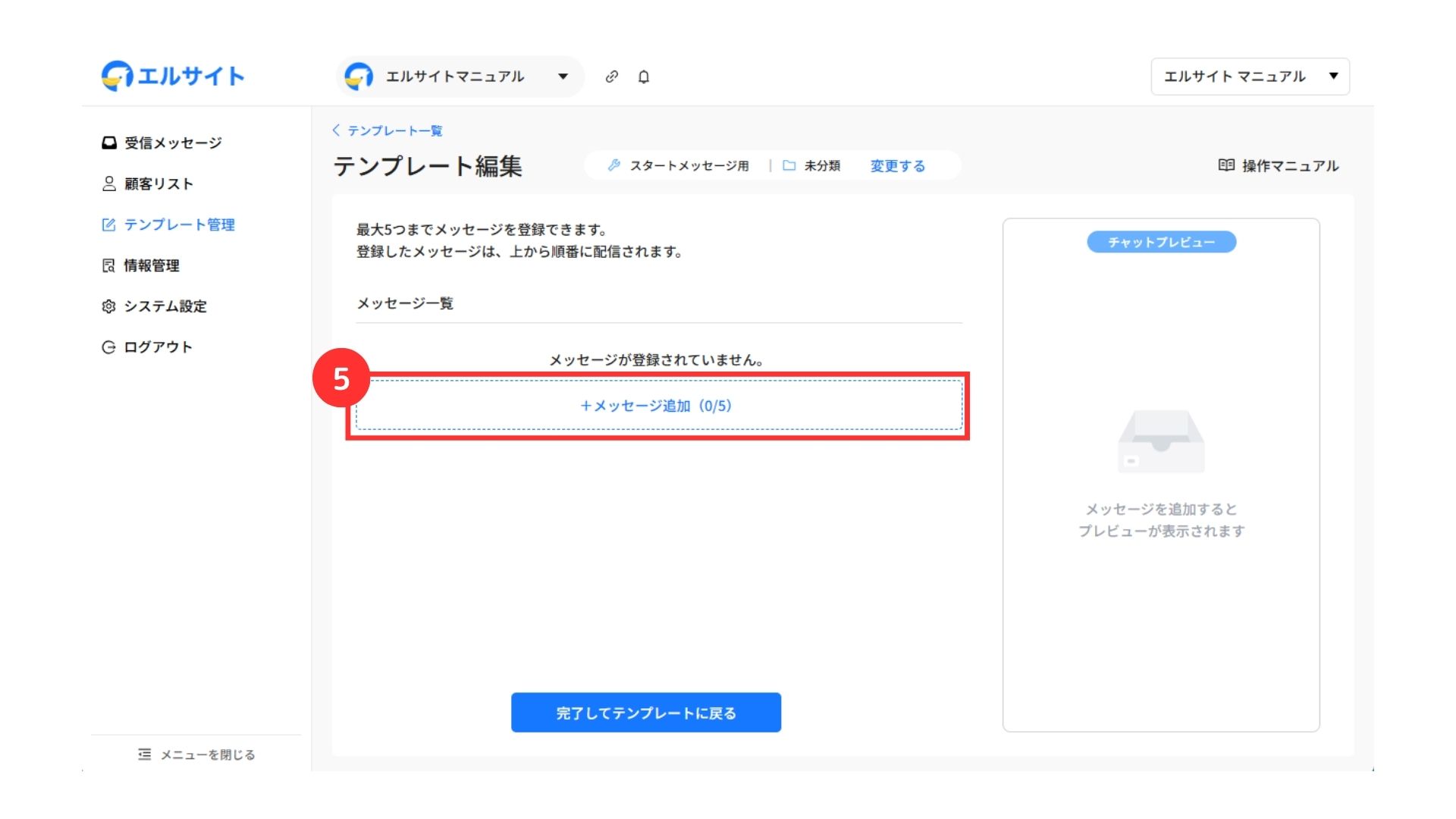The width and height of the screenshot is (1456, 819).
Task: Open 情報管理 from the sidebar
Action: pos(152,265)
